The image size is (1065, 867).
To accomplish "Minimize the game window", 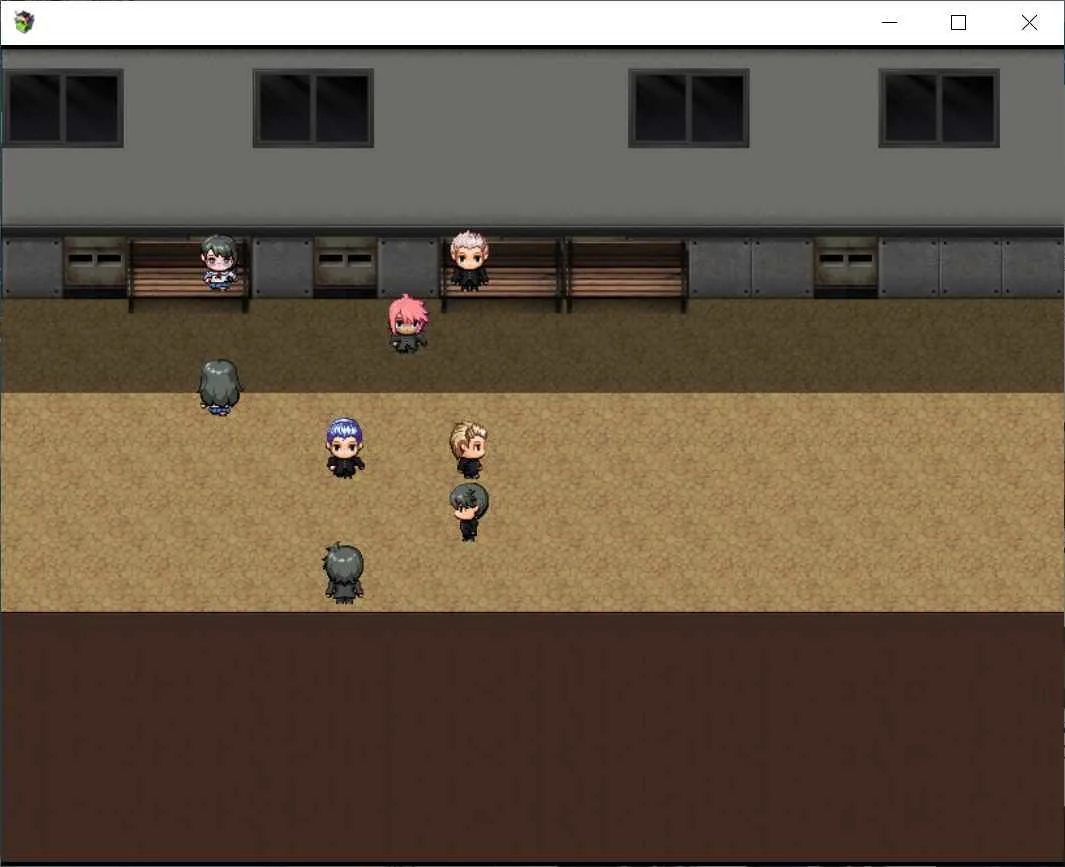I will pyautogui.click(x=889, y=22).
